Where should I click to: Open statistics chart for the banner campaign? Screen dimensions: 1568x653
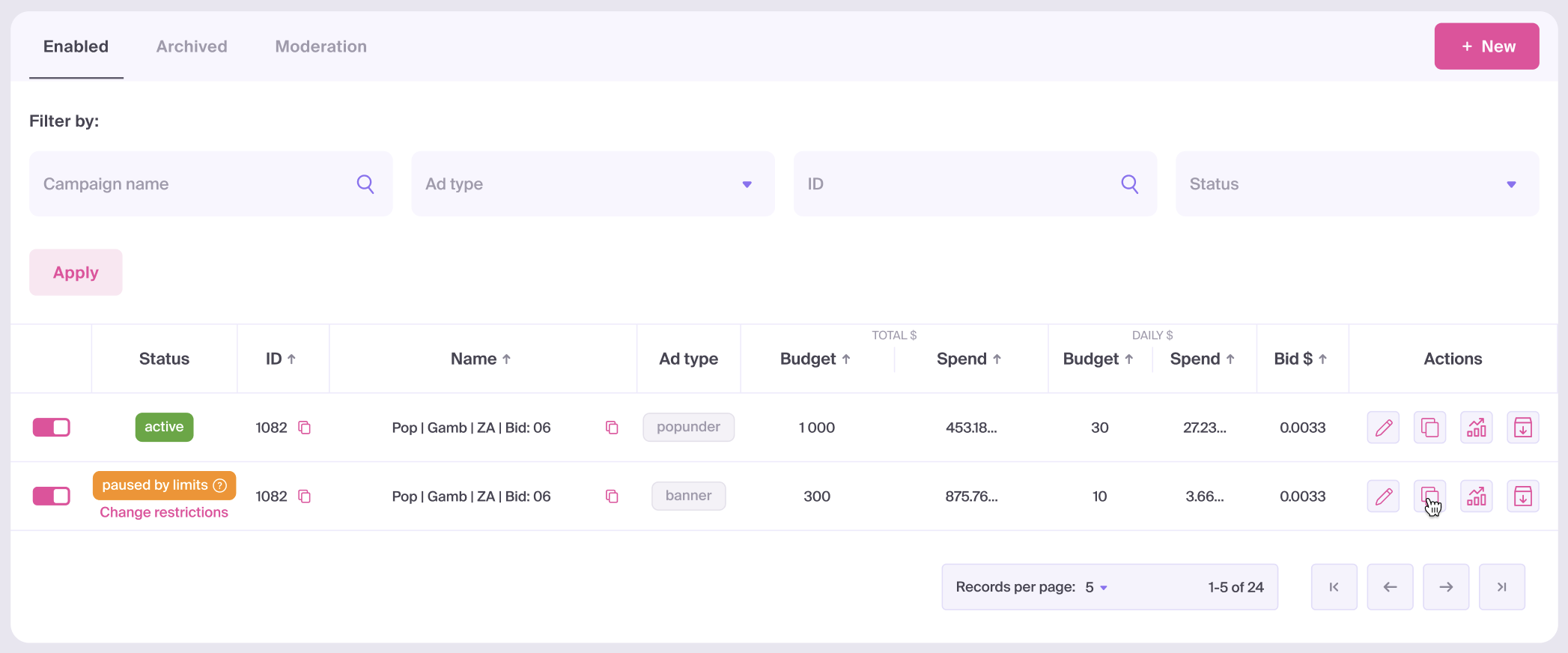tap(1476, 496)
